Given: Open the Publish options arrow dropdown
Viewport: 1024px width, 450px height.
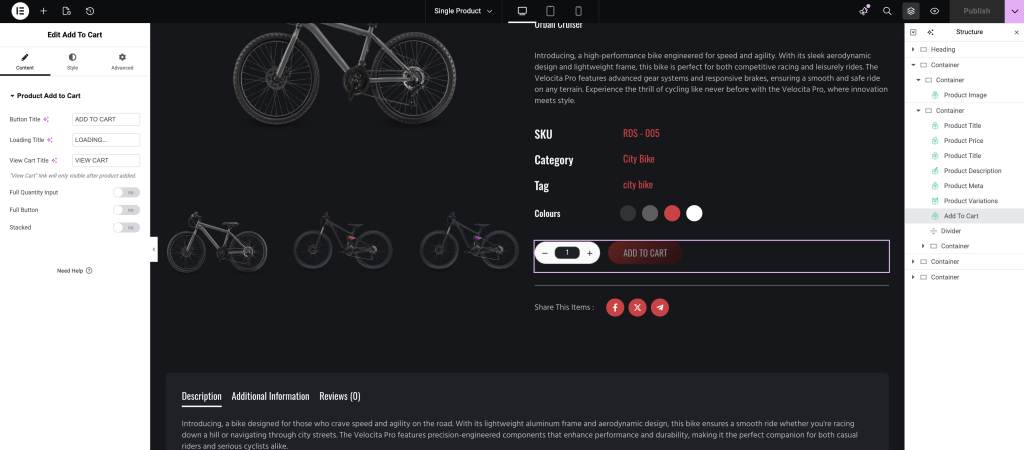Looking at the screenshot, I should pyautogui.click(x=1012, y=11).
